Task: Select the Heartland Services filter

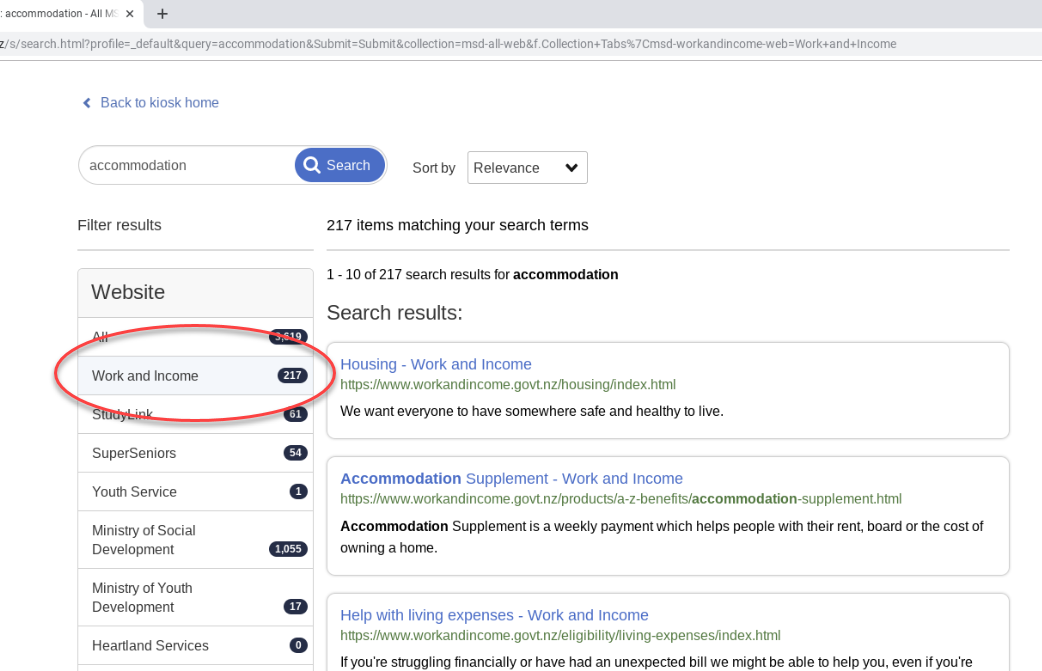Action: (x=195, y=645)
